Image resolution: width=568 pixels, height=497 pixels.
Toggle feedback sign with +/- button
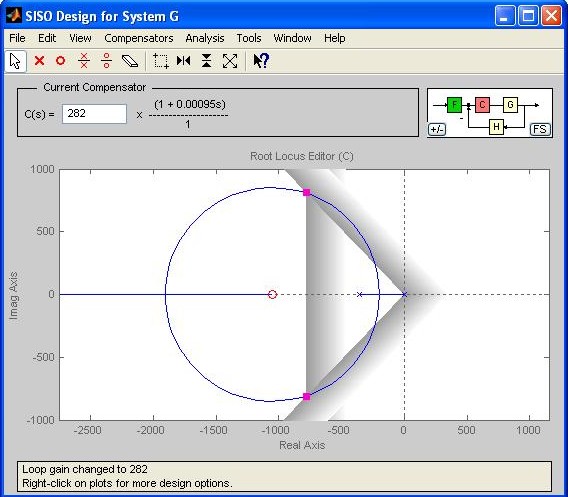(437, 129)
